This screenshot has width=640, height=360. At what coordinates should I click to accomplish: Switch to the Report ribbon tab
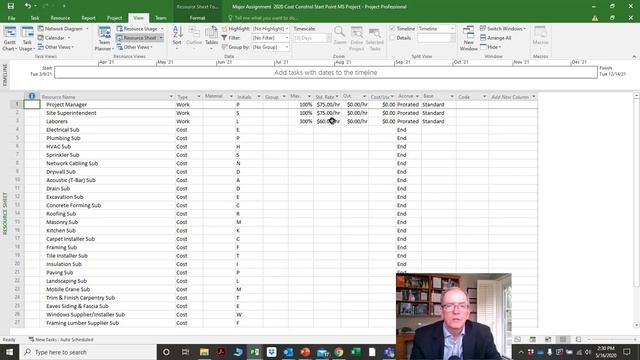click(x=88, y=18)
